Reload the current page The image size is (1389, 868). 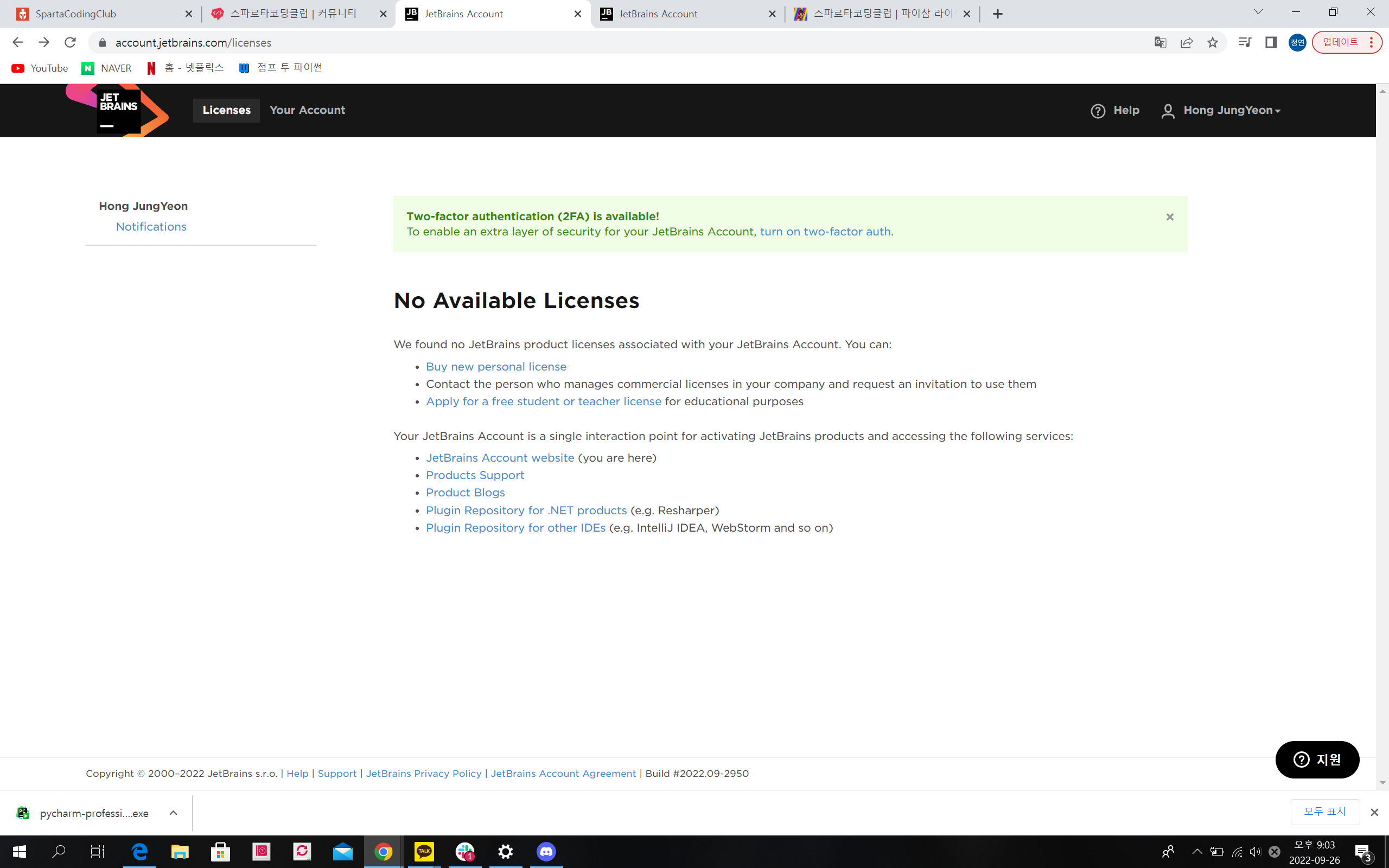70,42
